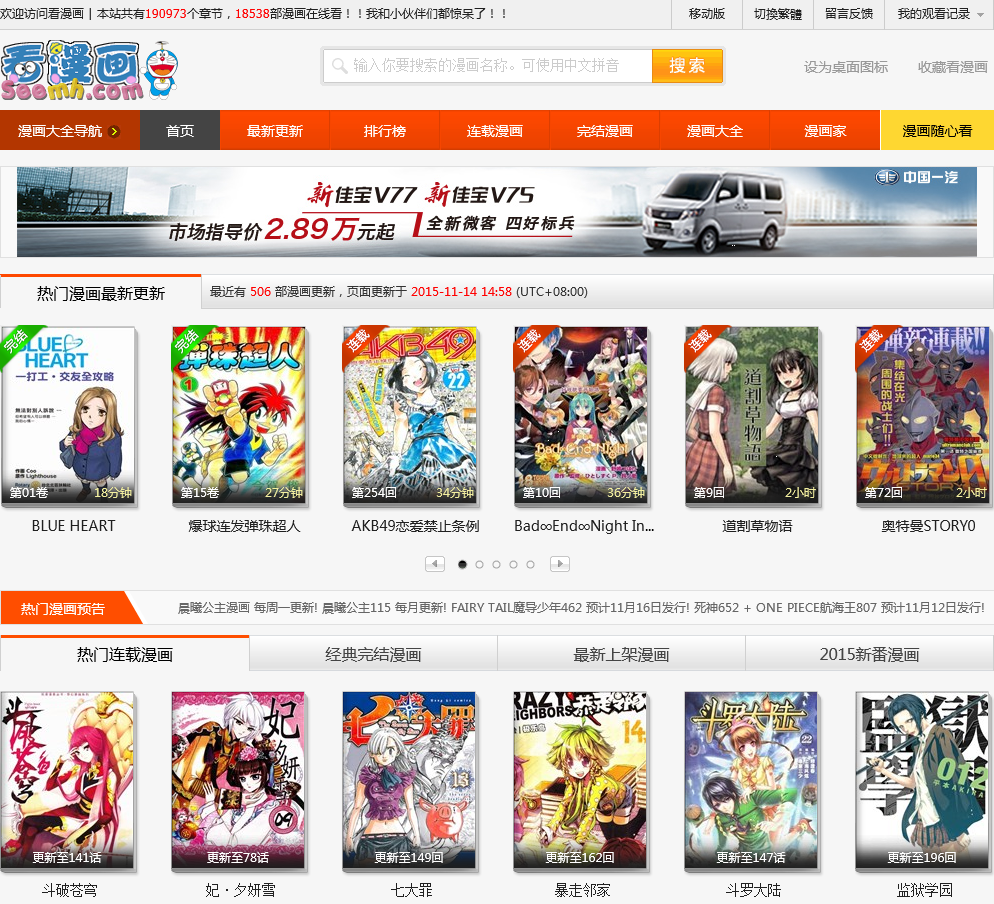Click the 七大罪 title text

pyautogui.click(x=411, y=890)
